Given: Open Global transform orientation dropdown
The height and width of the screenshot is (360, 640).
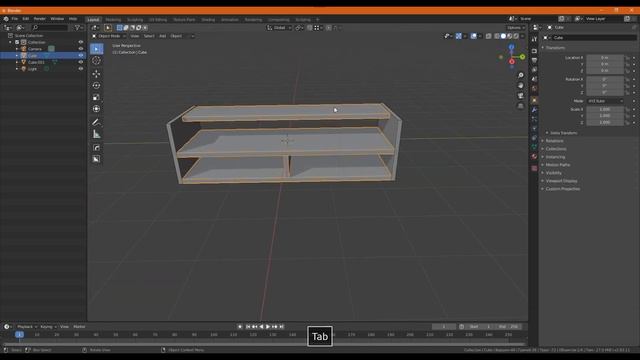Looking at the screenshot, I should (x=279, y=28).
